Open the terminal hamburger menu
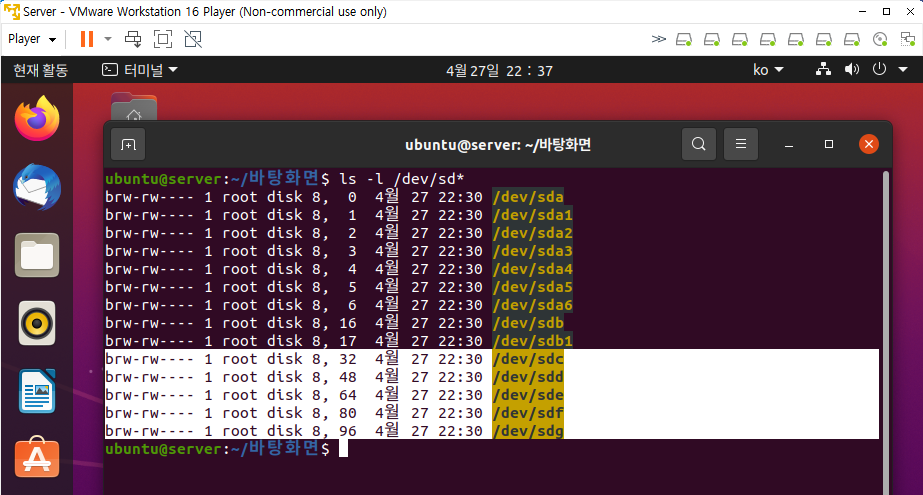The width and height of the screenshot is (923, 495). [x=741, y=144]
